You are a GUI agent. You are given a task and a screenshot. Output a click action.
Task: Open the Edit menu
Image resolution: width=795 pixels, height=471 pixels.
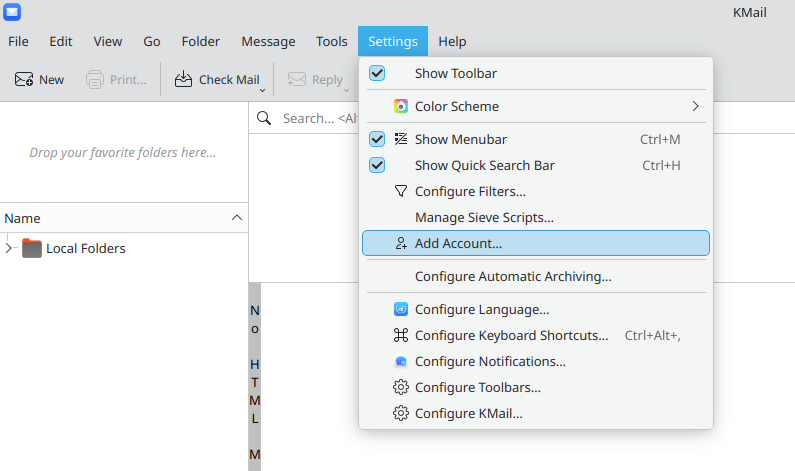[61, 41]
